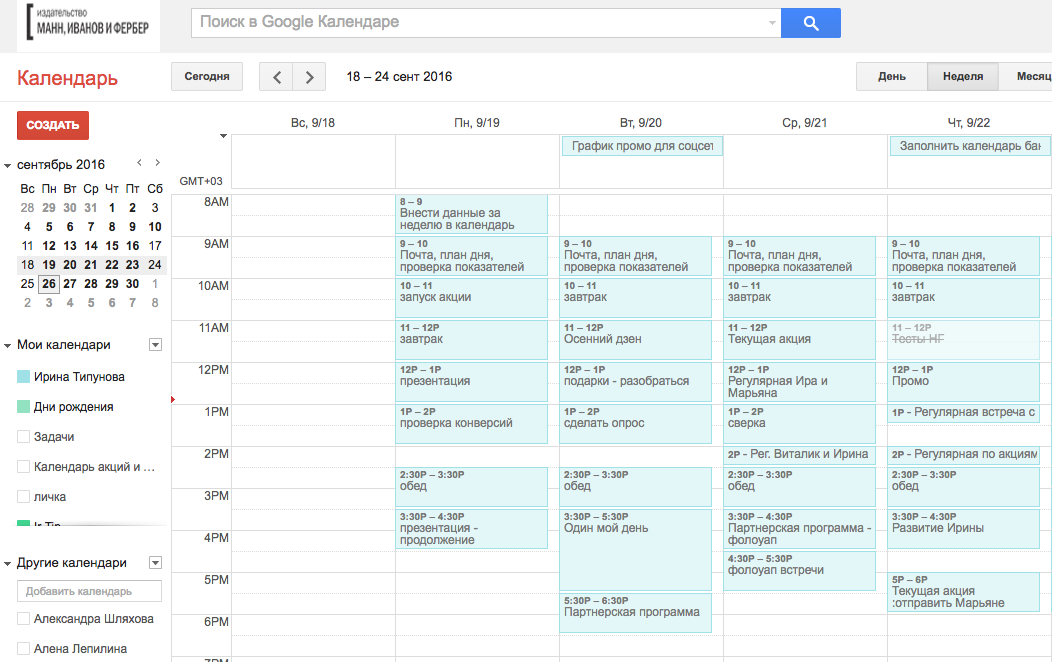Enable the личка calendar checkbox
Viewport: 1052px width, 662px height.
coord(23,497)
